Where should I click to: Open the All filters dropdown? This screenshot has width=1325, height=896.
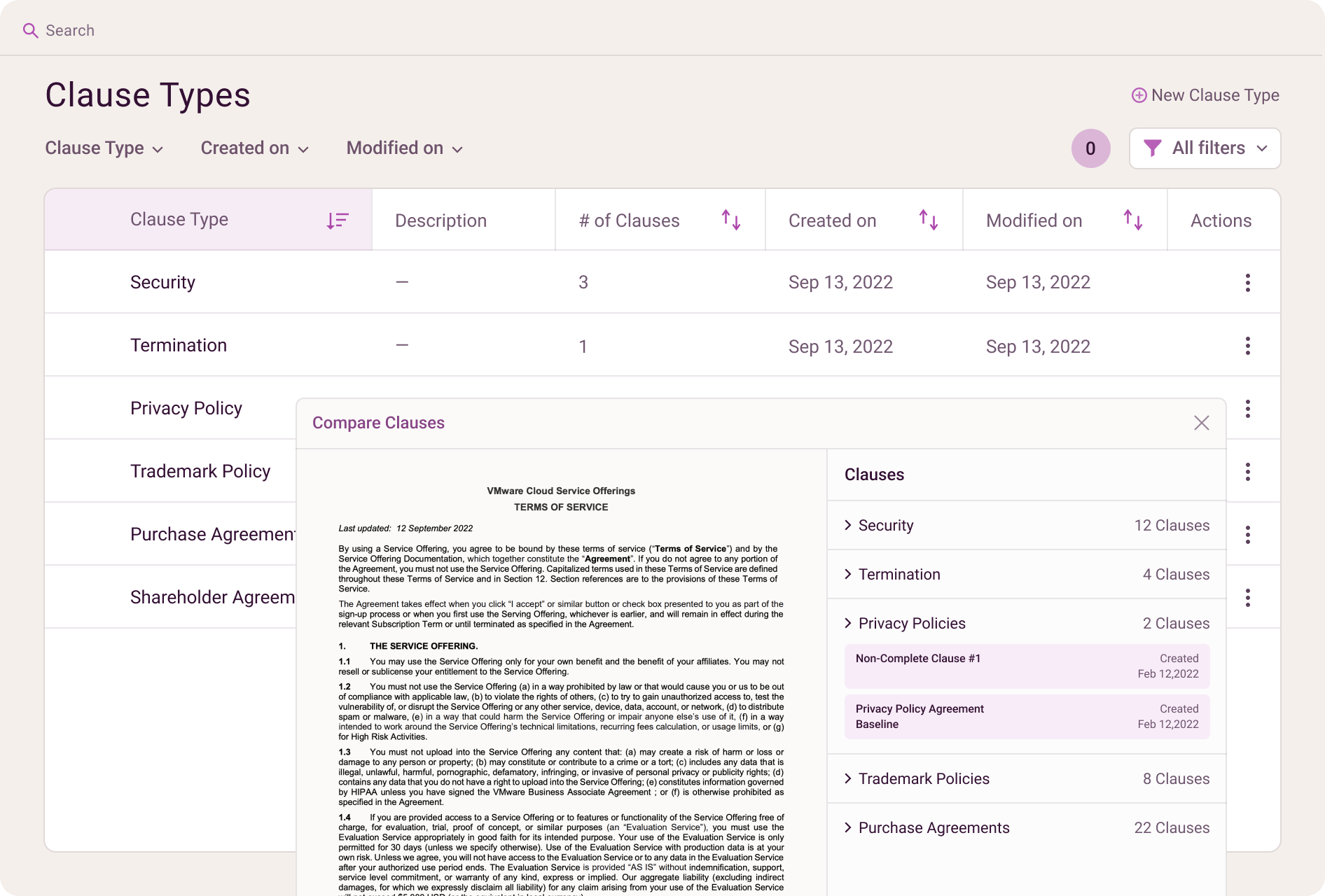tap(1205, 148)
